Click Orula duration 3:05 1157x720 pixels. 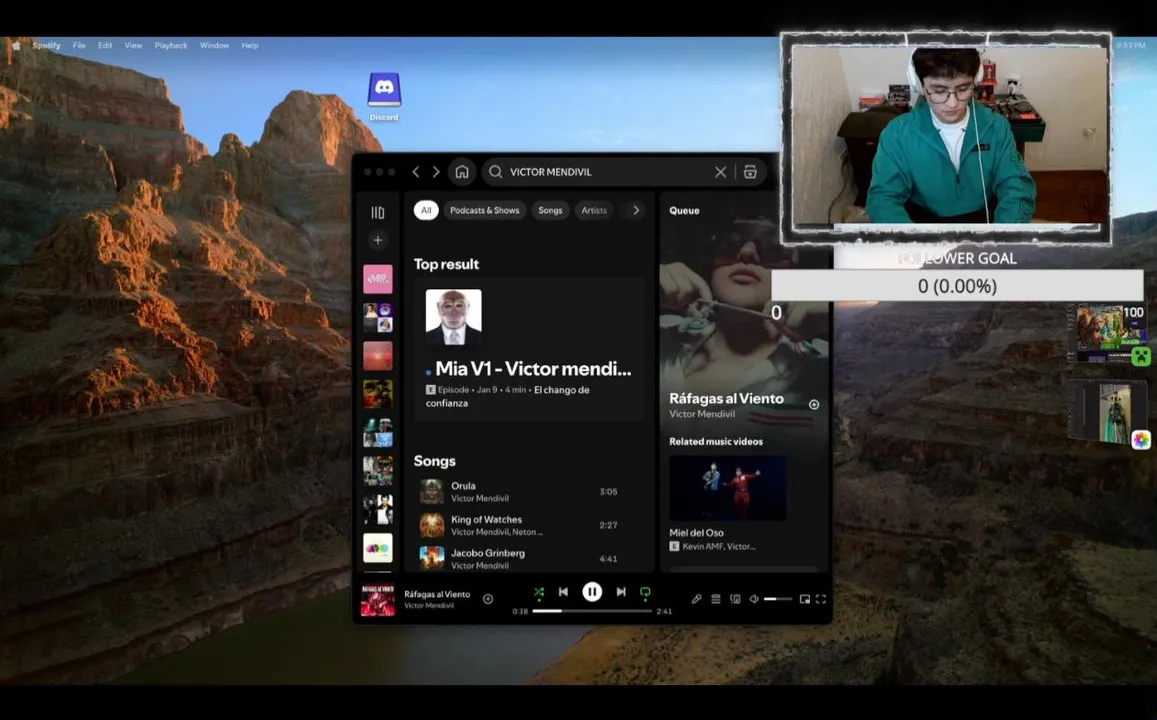[x=608, y=491]
